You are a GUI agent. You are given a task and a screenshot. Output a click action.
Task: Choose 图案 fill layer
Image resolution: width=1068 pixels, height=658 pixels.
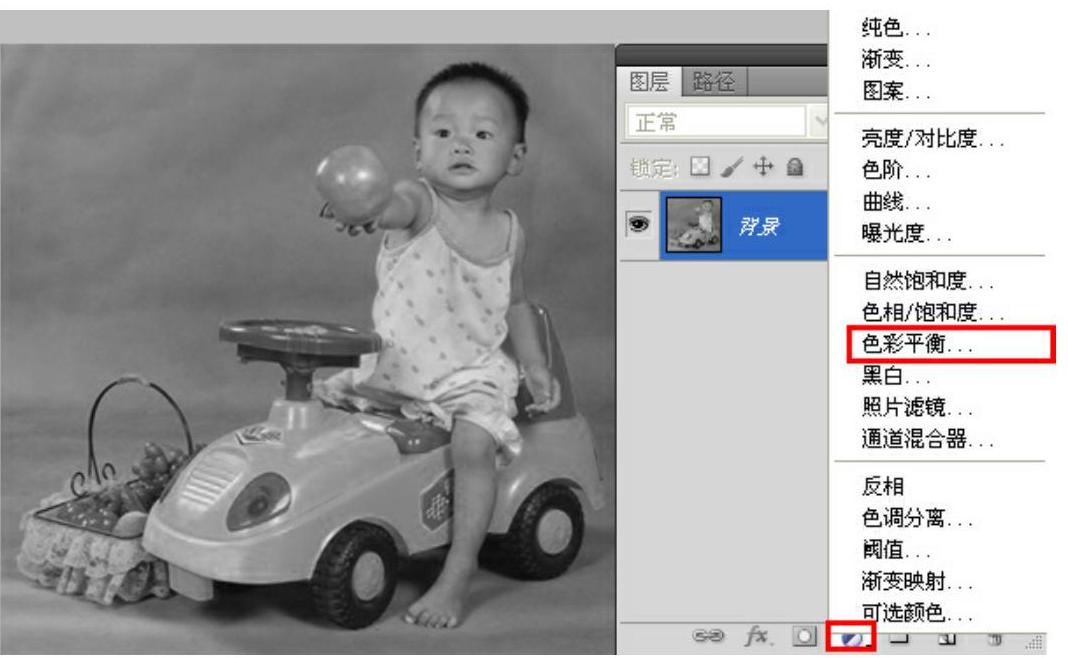[x=895, y=91]
